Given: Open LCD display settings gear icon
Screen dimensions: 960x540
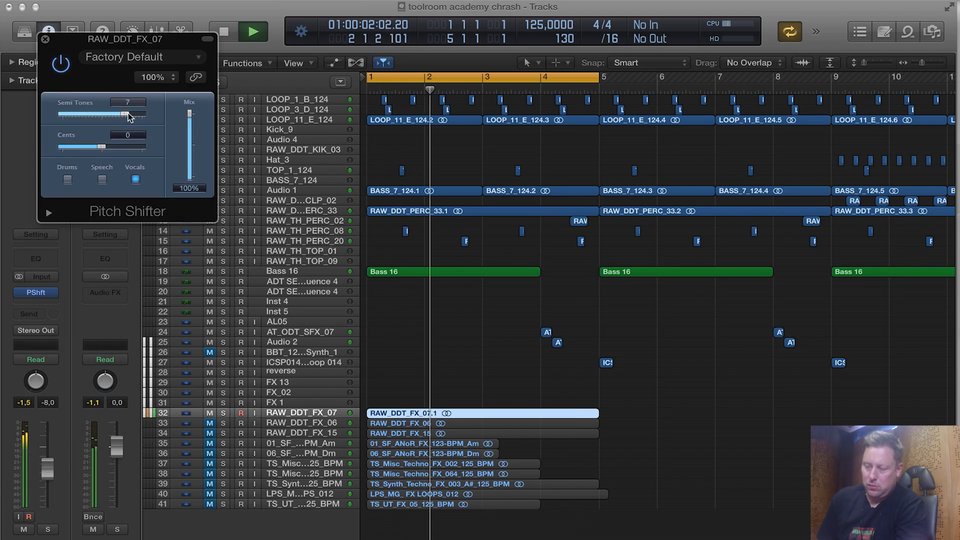Looking at the screenshot, I should click(301, 31).
